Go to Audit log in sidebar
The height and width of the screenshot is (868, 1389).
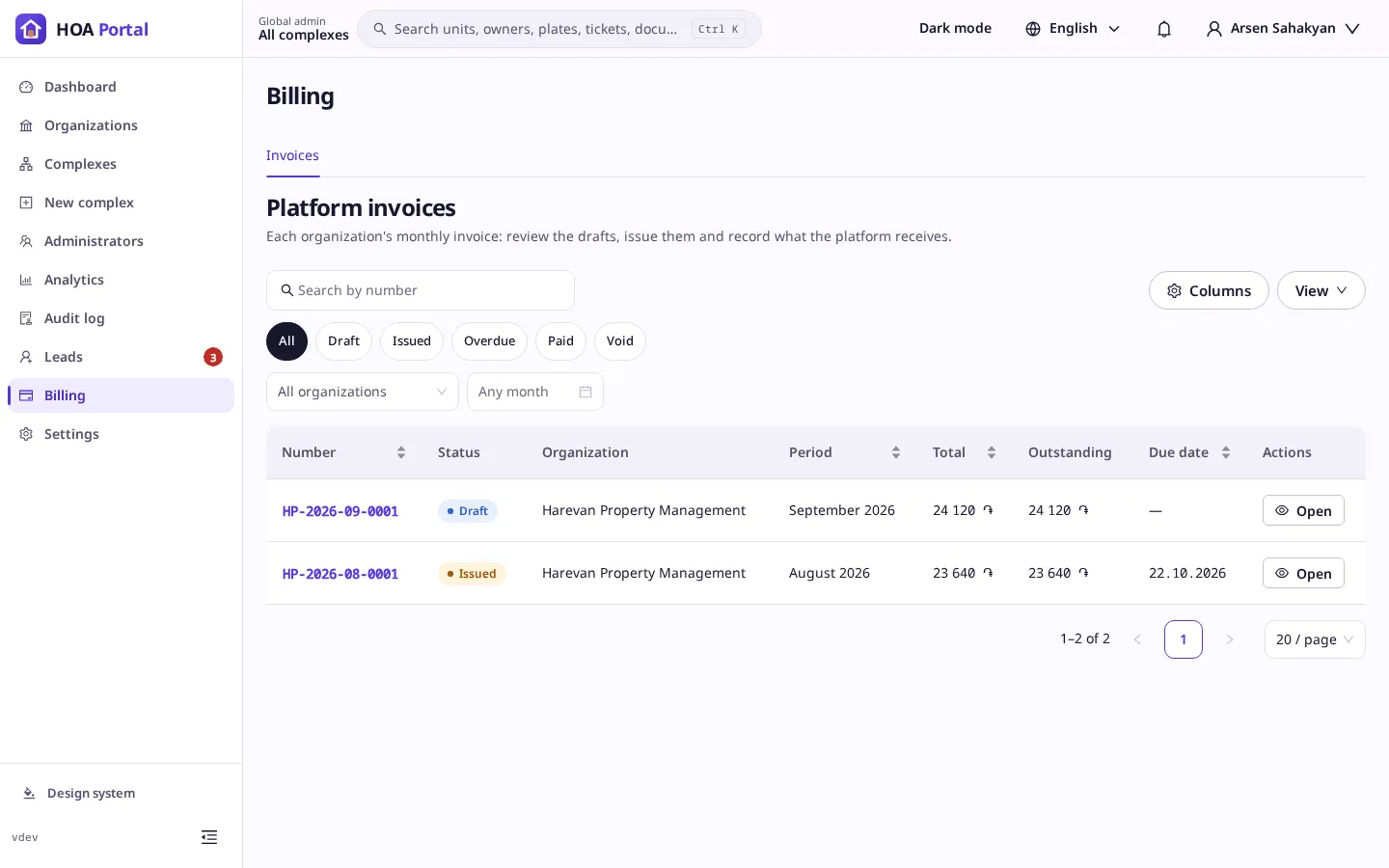point(121,318)
